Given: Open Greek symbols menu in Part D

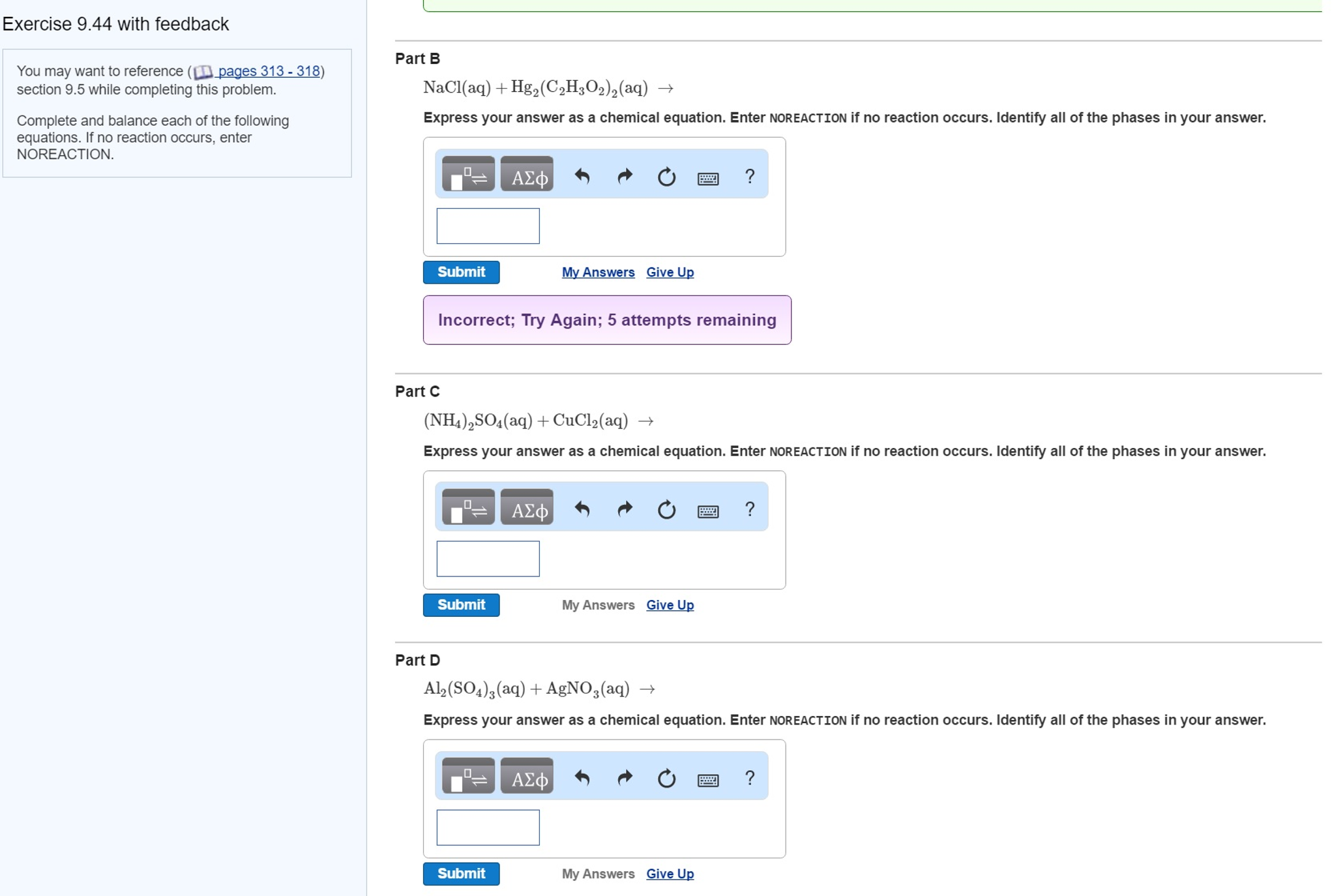Looking at the screenshot, I should [x=527, y=777].
